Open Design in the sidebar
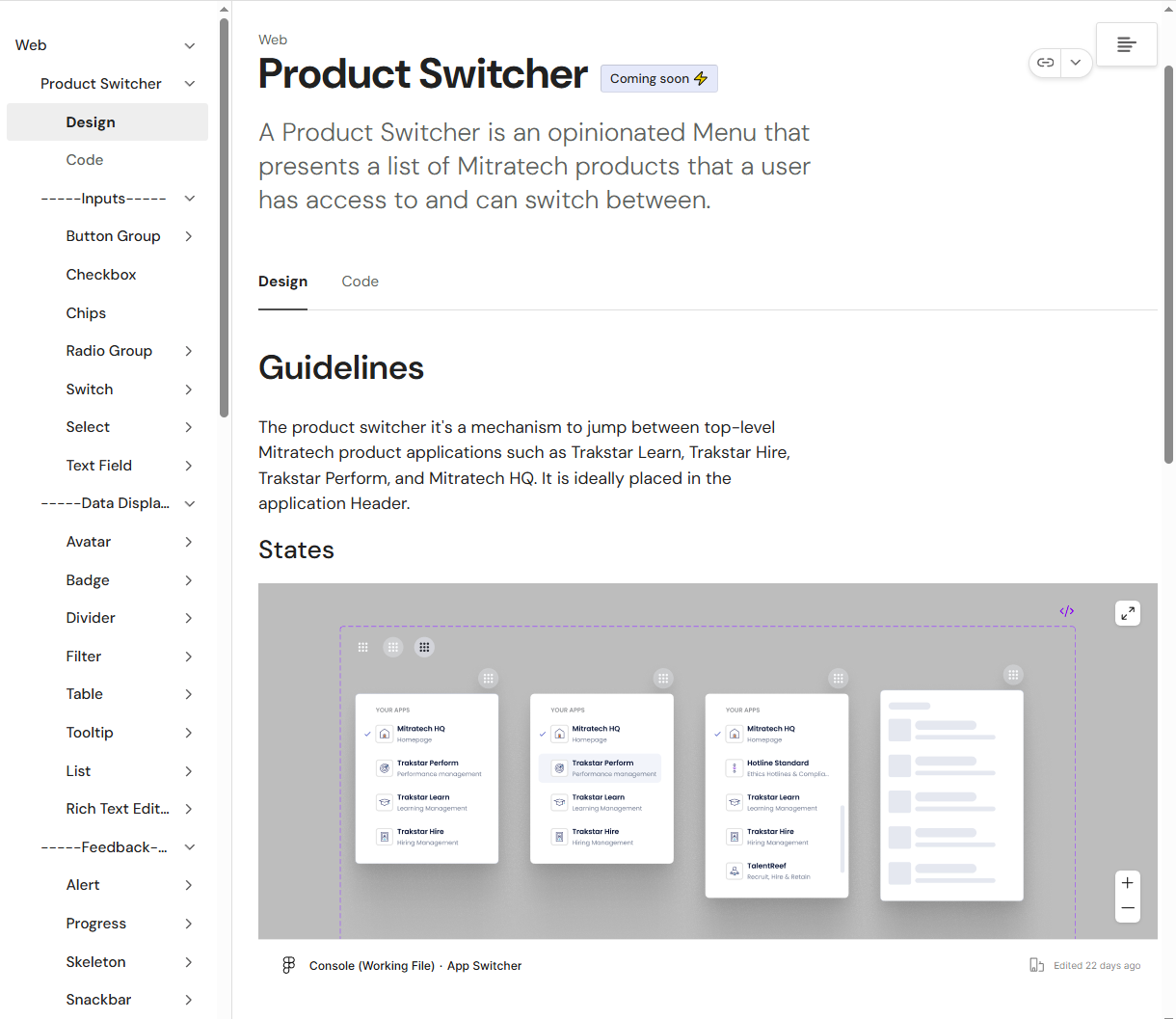The height and width of the screenshot is (1019, 1176). pos(107,122)
